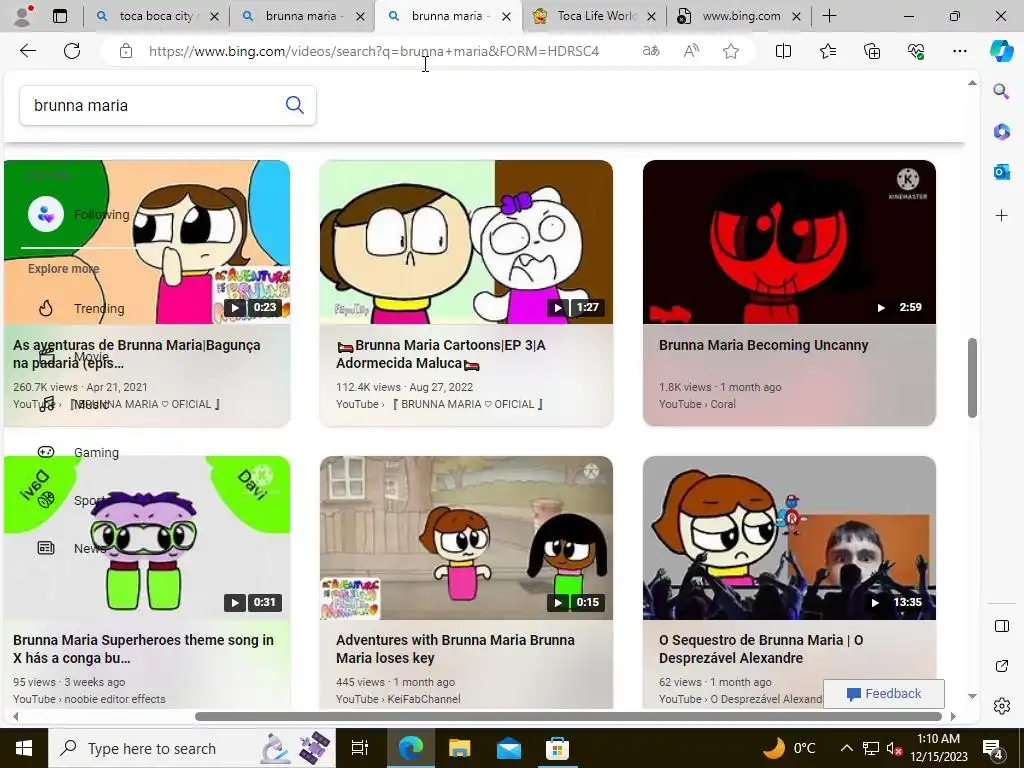Viewport: 1024px width, 768px height.
Task: Select Explore more label
Action: click(63, 268)
